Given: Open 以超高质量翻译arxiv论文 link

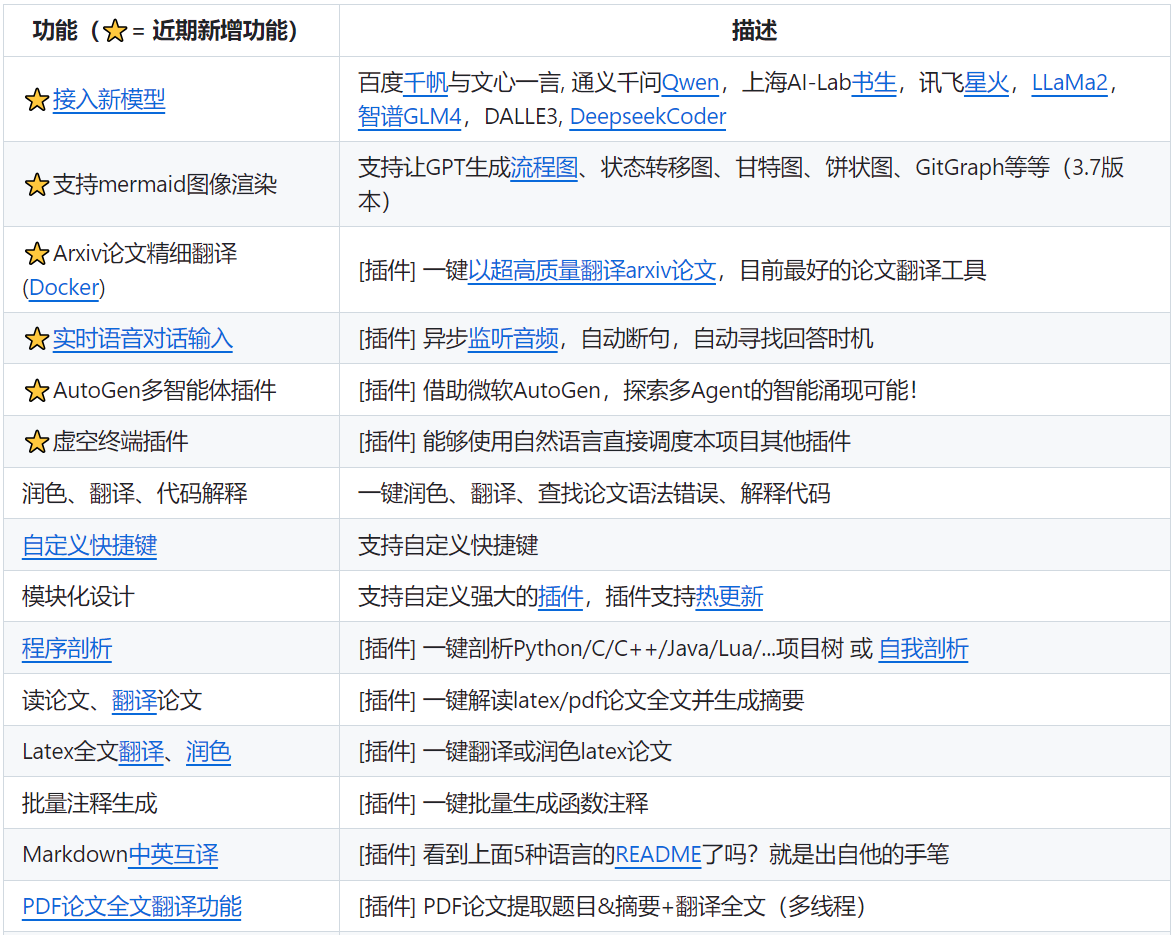Looking at the screenshot, I should pos(592,270).
